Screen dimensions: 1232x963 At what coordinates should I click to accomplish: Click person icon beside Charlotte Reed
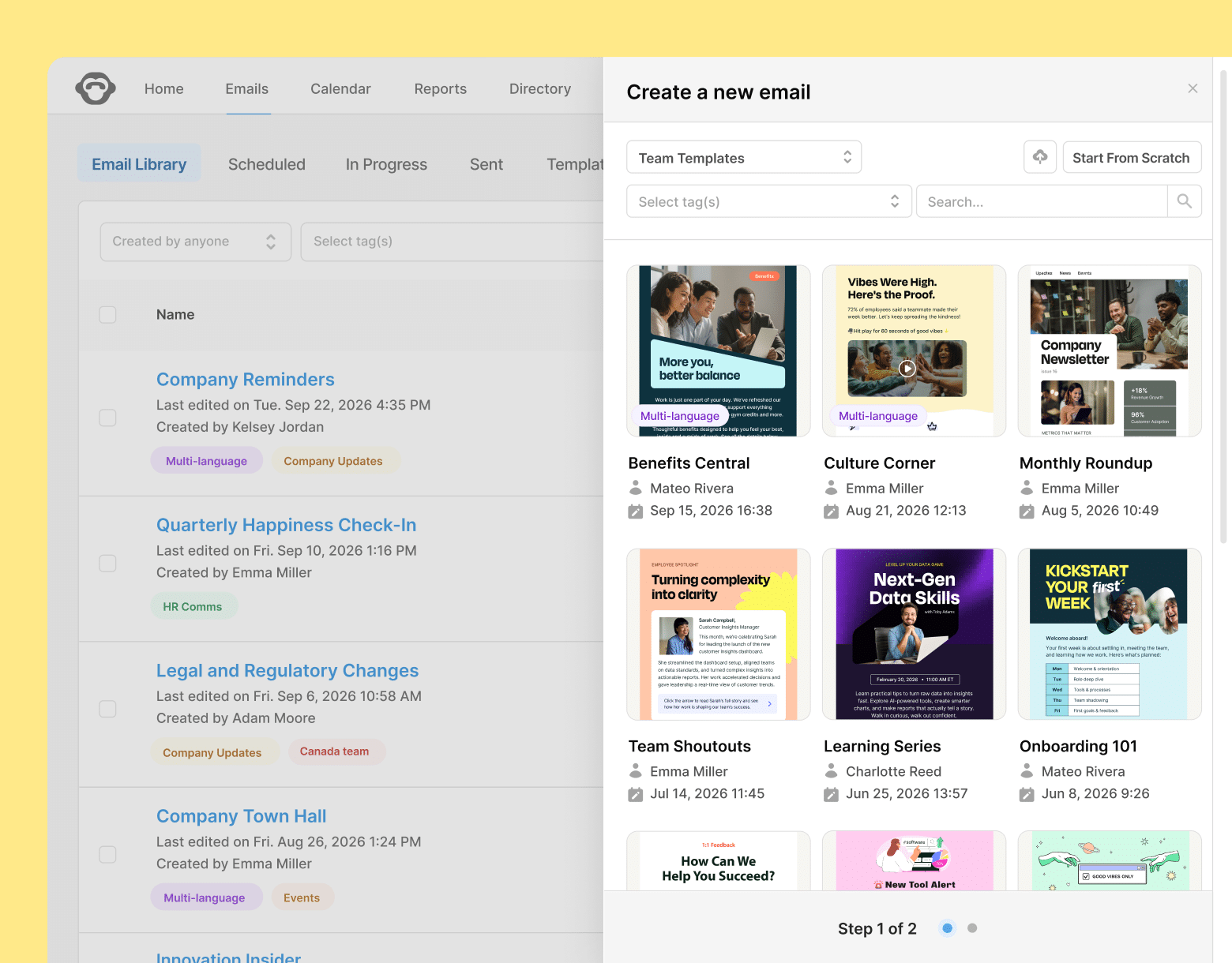tap(831, 770)
